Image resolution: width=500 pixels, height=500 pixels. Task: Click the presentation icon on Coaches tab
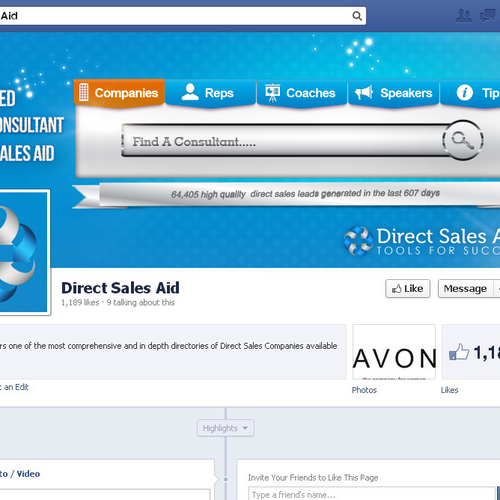pyautogui.click(x=272, y=93)
